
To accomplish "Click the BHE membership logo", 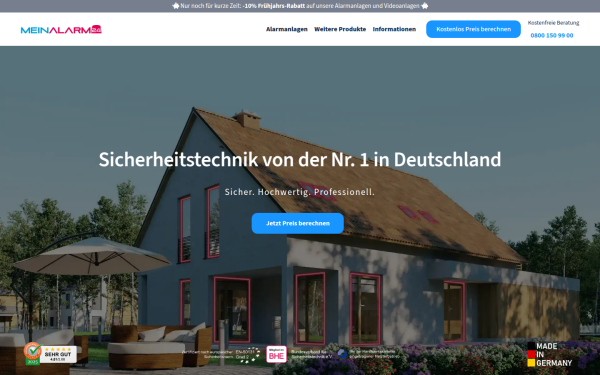I will click(x=276, y=354).
